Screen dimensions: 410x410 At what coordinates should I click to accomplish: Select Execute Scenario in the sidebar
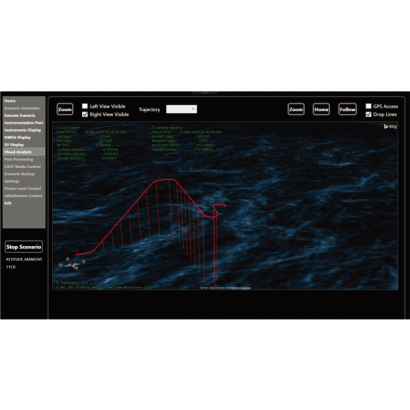pyautogui.click(x=20, y=115)
